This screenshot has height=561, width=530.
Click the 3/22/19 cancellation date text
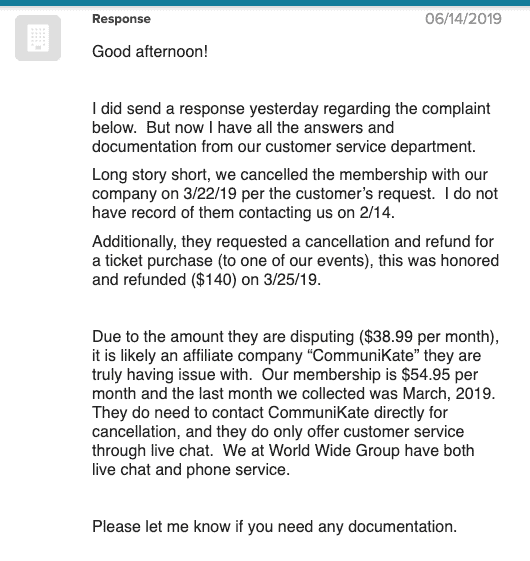point(210,194)
